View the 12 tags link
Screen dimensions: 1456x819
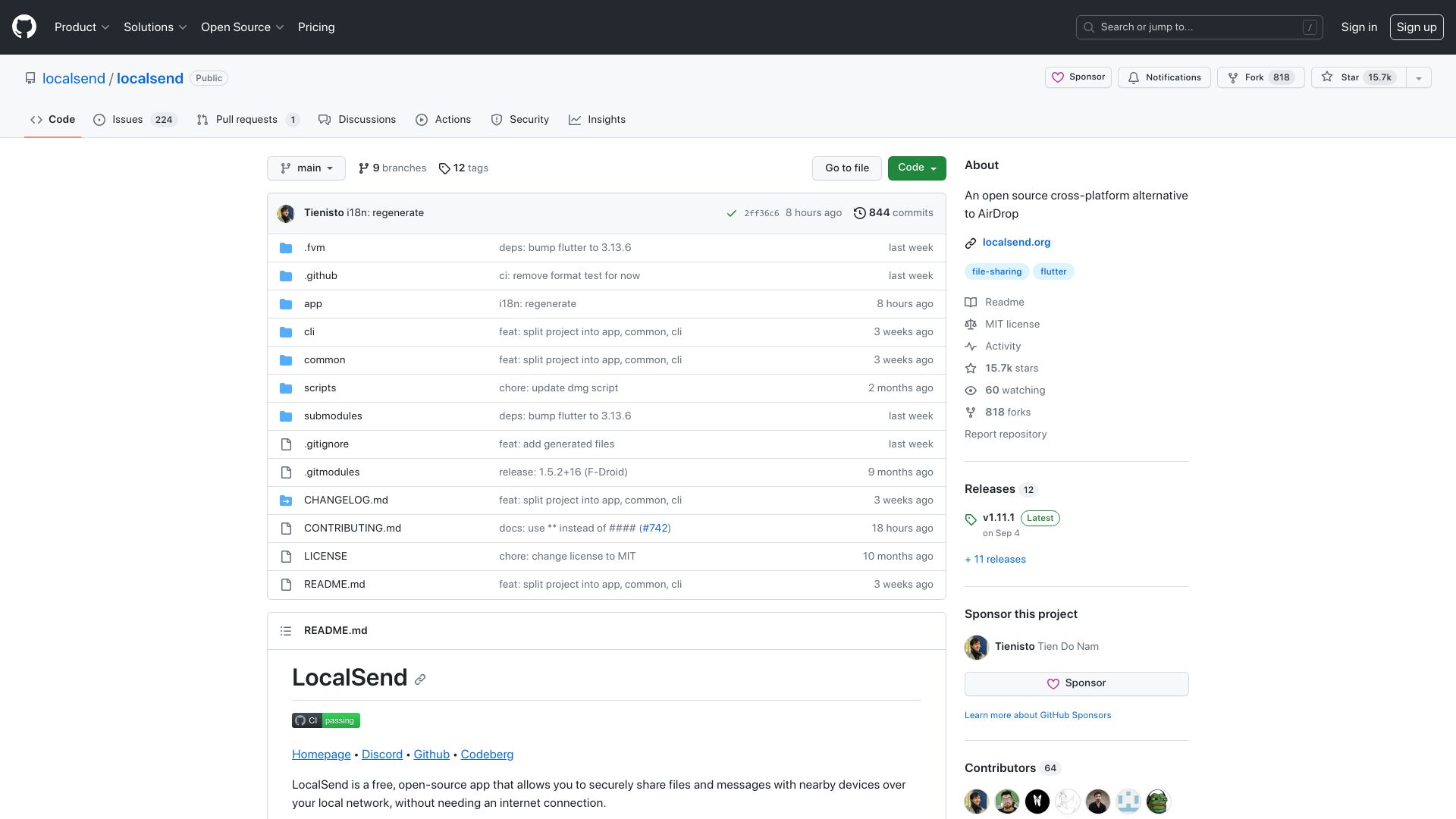tap(463, 168)
